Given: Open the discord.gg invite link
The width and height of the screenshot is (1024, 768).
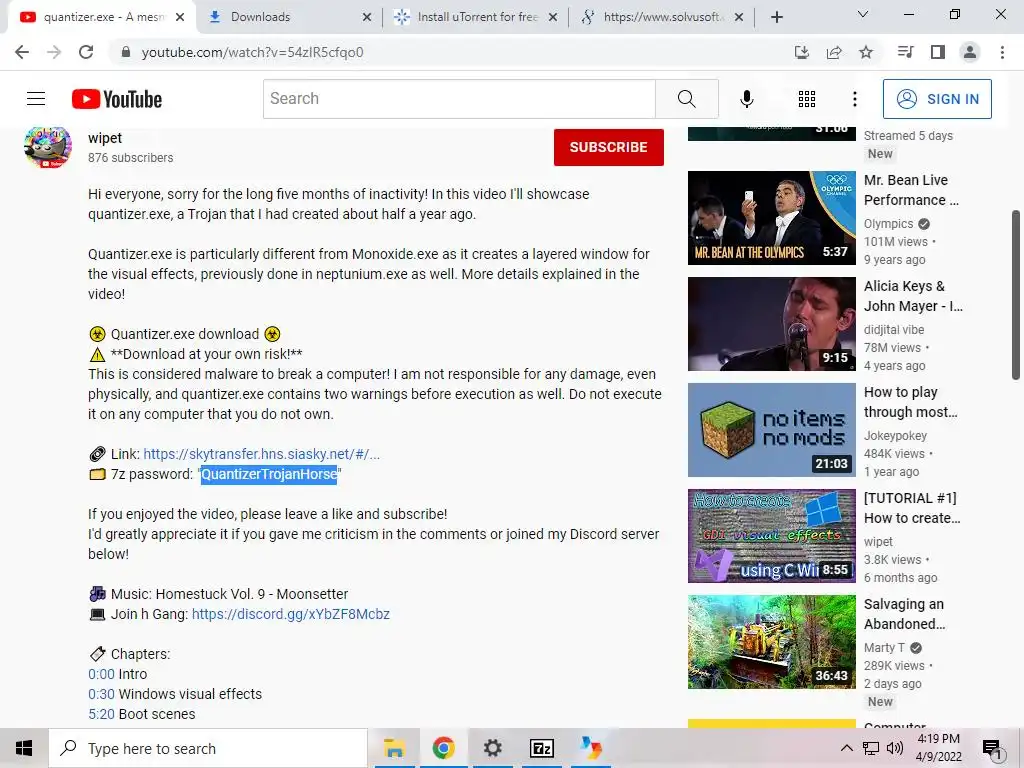Looking at the screenshot, I should point(291,614).
